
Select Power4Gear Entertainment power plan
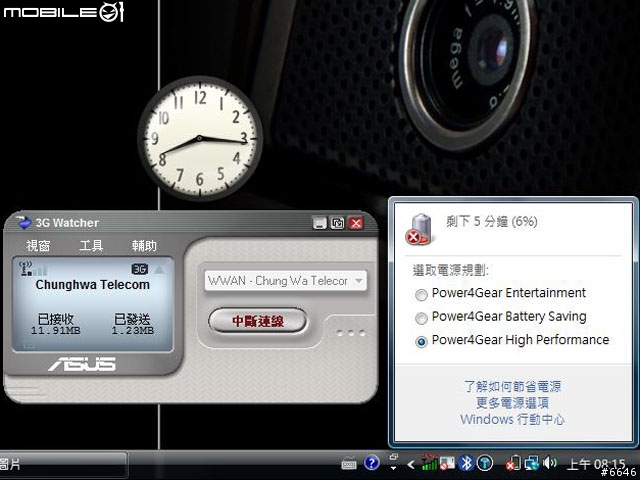[500, 293]
